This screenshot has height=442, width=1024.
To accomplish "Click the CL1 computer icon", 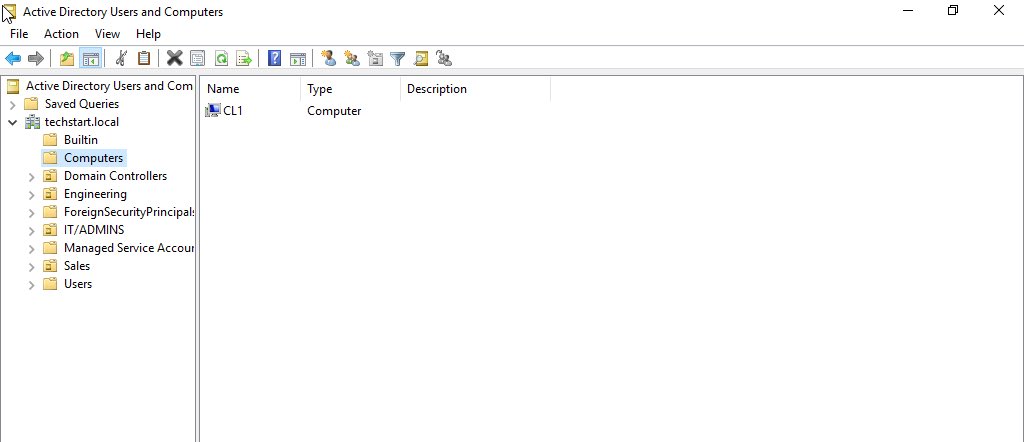I will (213, 111).
